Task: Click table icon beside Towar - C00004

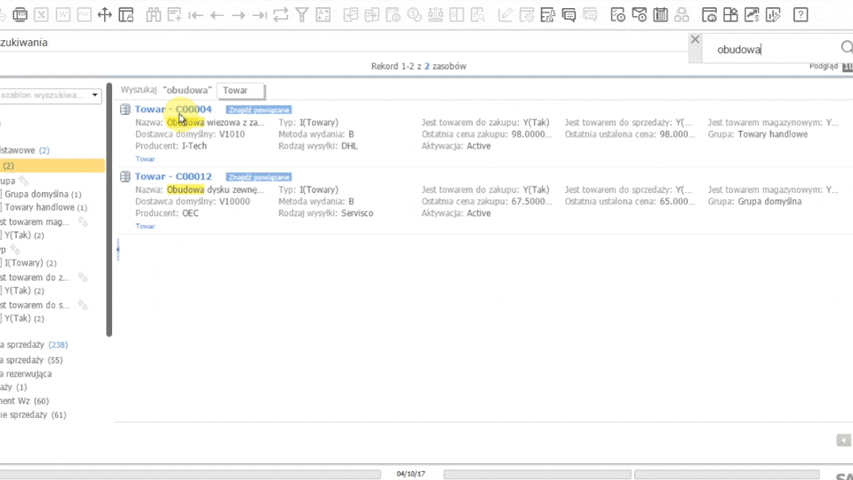Action: pyautogui.click(x=125, y=109)
